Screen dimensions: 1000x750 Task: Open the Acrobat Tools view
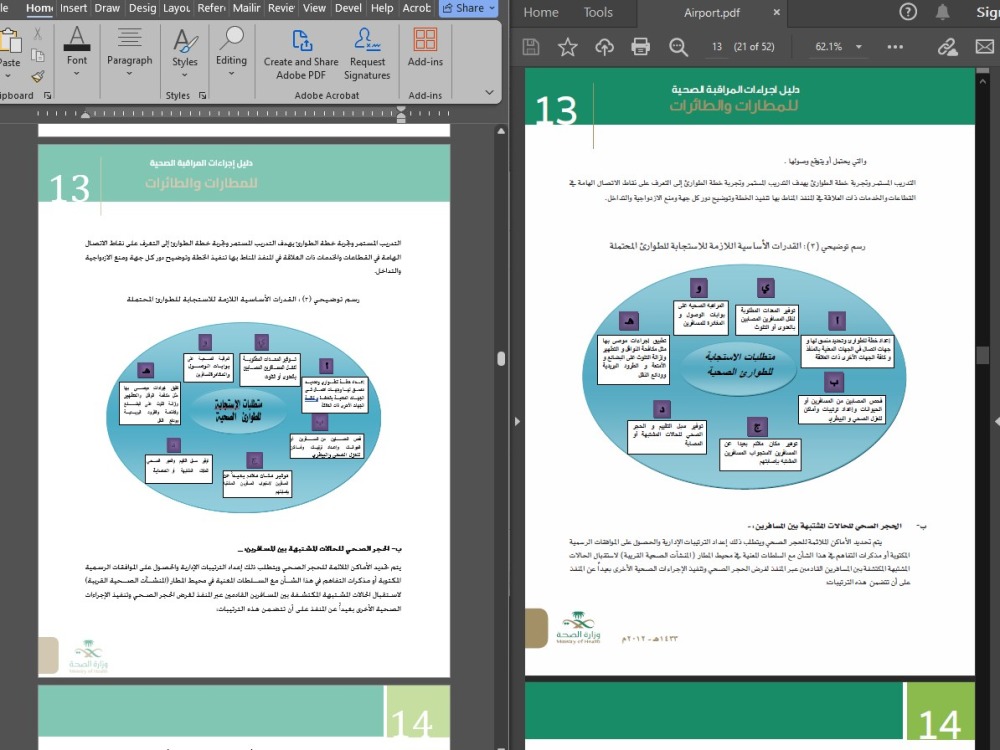click(x=598, y=12)
